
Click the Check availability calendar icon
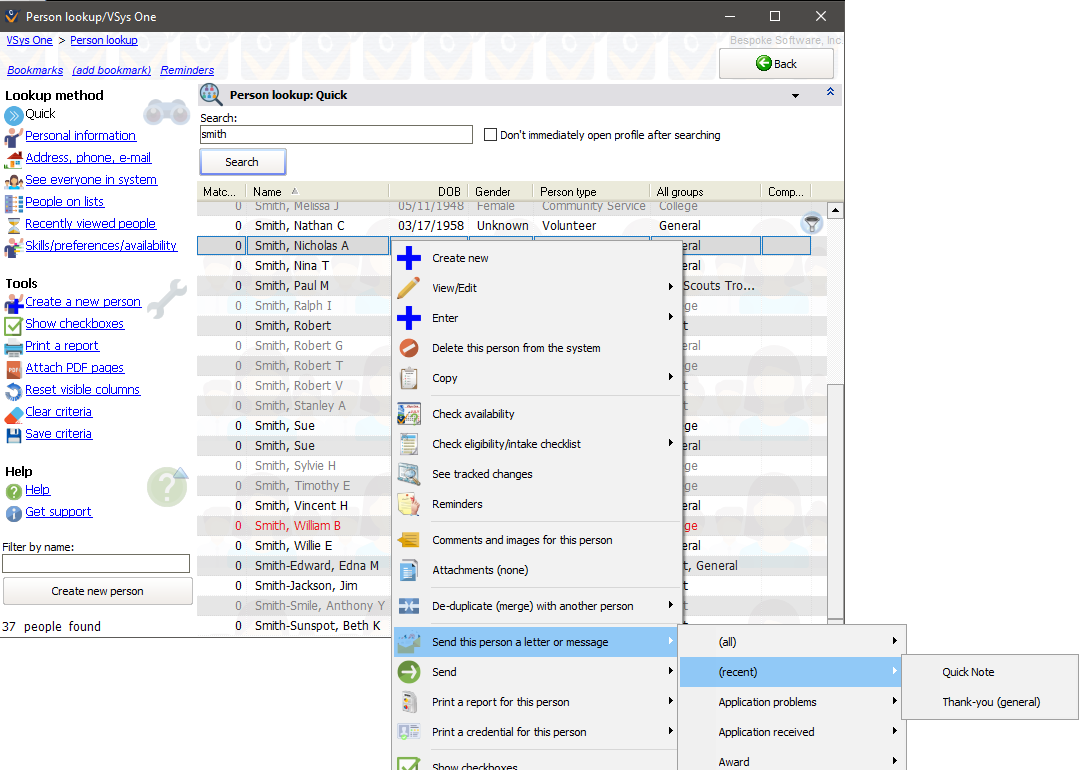point(408,414)
